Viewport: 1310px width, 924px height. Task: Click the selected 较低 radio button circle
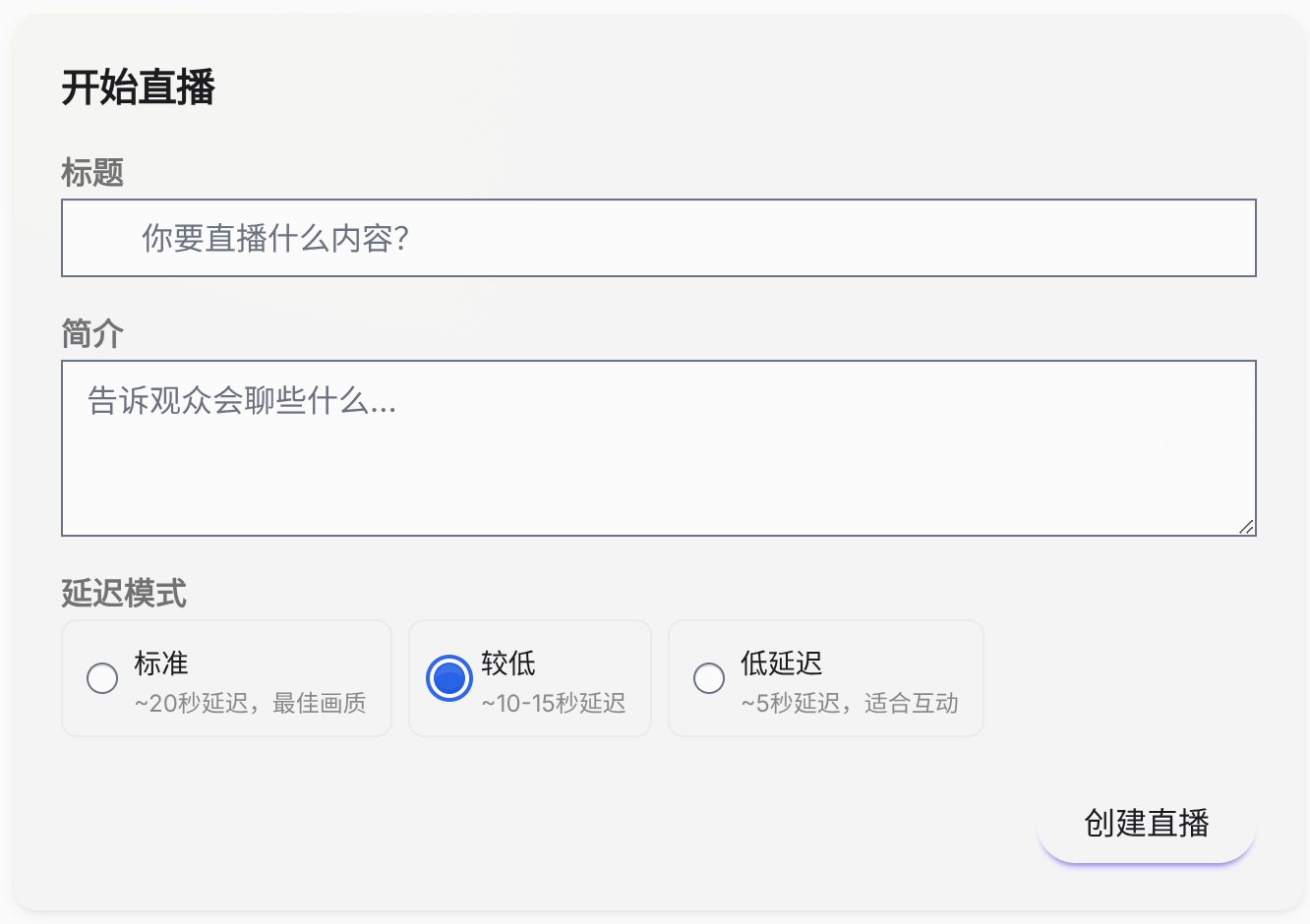(449, 678)
